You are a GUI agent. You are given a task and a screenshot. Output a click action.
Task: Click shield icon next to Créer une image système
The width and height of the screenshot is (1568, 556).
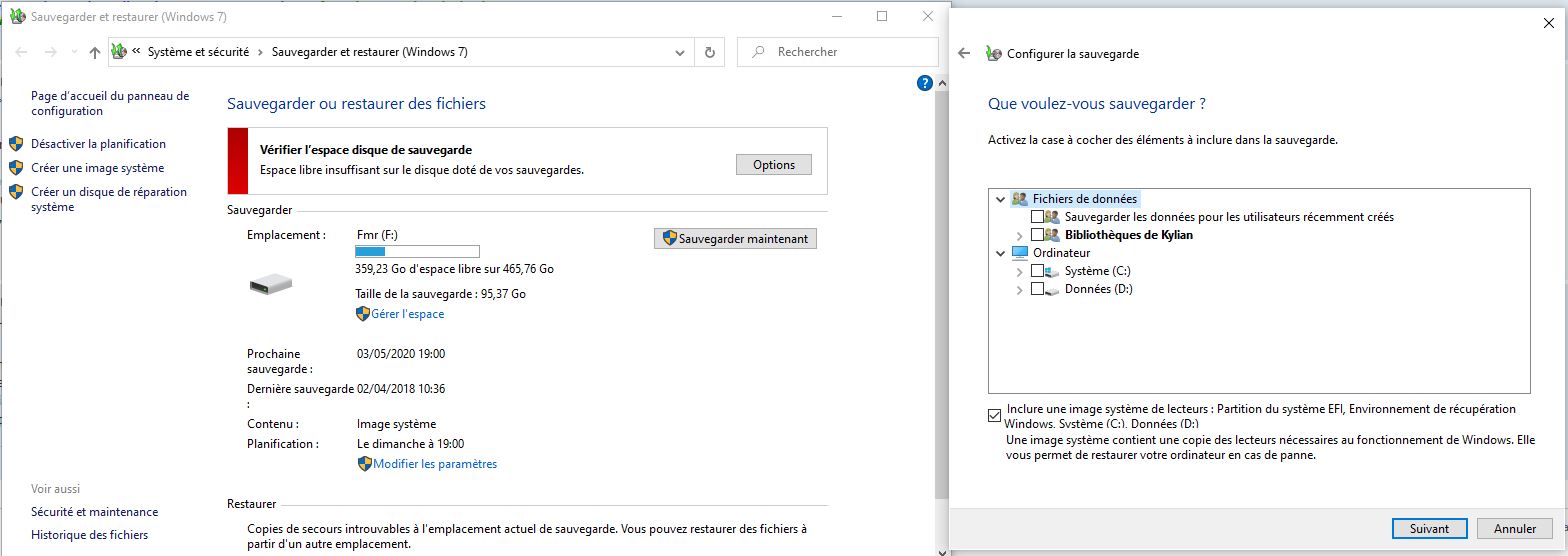point(16,168)
